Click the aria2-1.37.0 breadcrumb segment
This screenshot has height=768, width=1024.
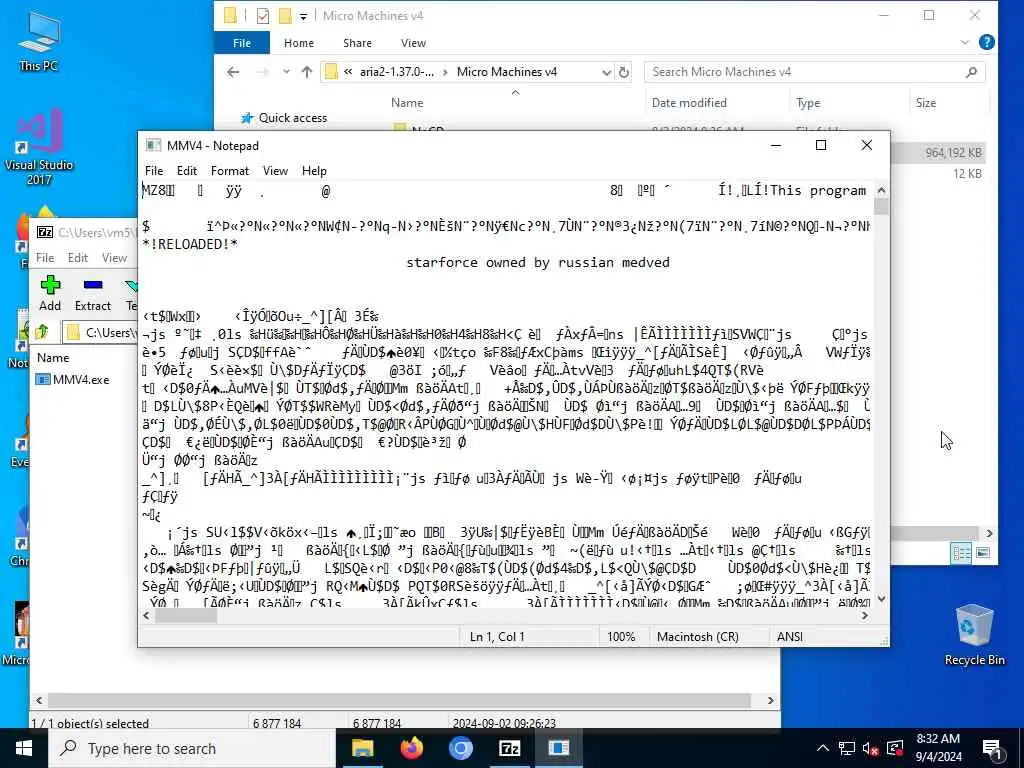(x=396, y=72)
